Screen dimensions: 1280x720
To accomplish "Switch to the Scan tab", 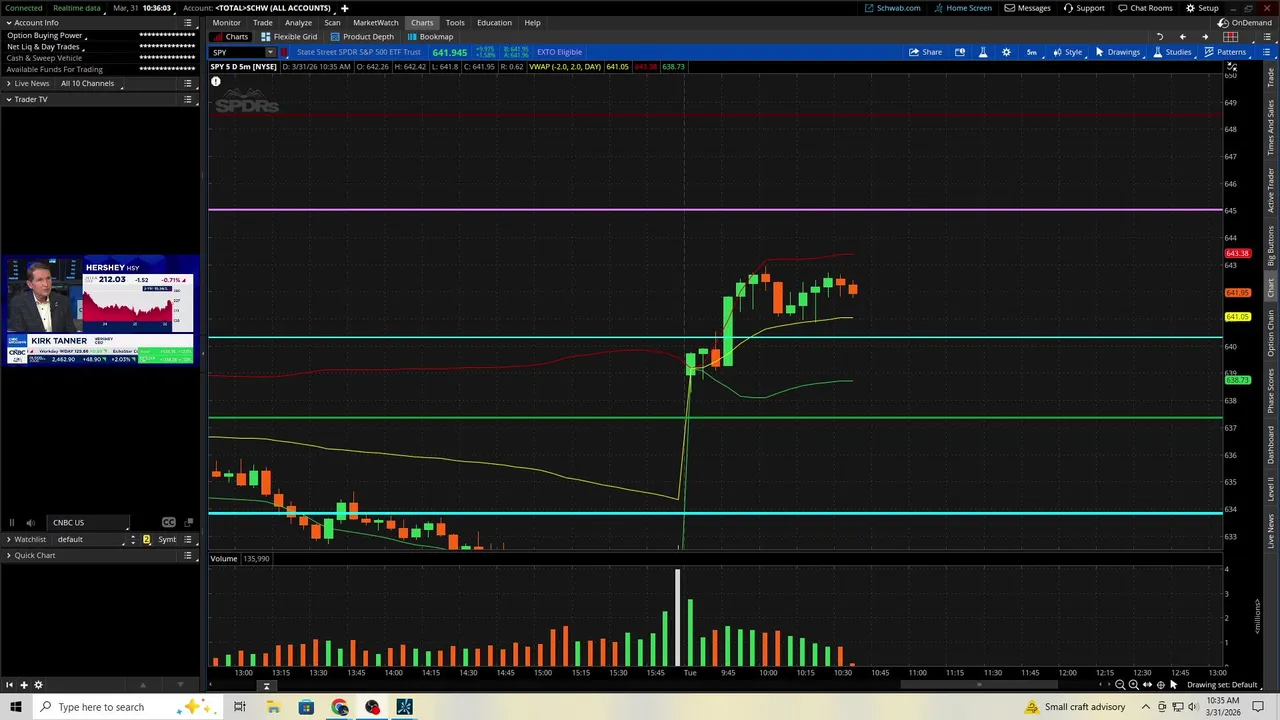I will click(x=332, y=22).
